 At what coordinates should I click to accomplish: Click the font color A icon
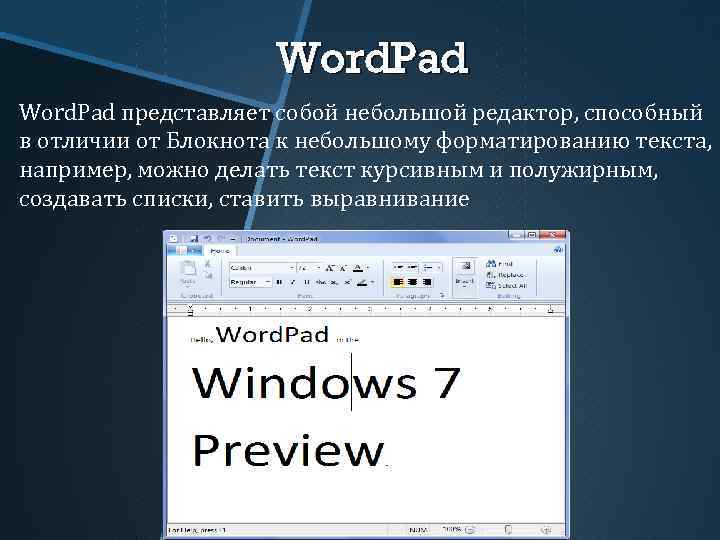tap(358, 268)
